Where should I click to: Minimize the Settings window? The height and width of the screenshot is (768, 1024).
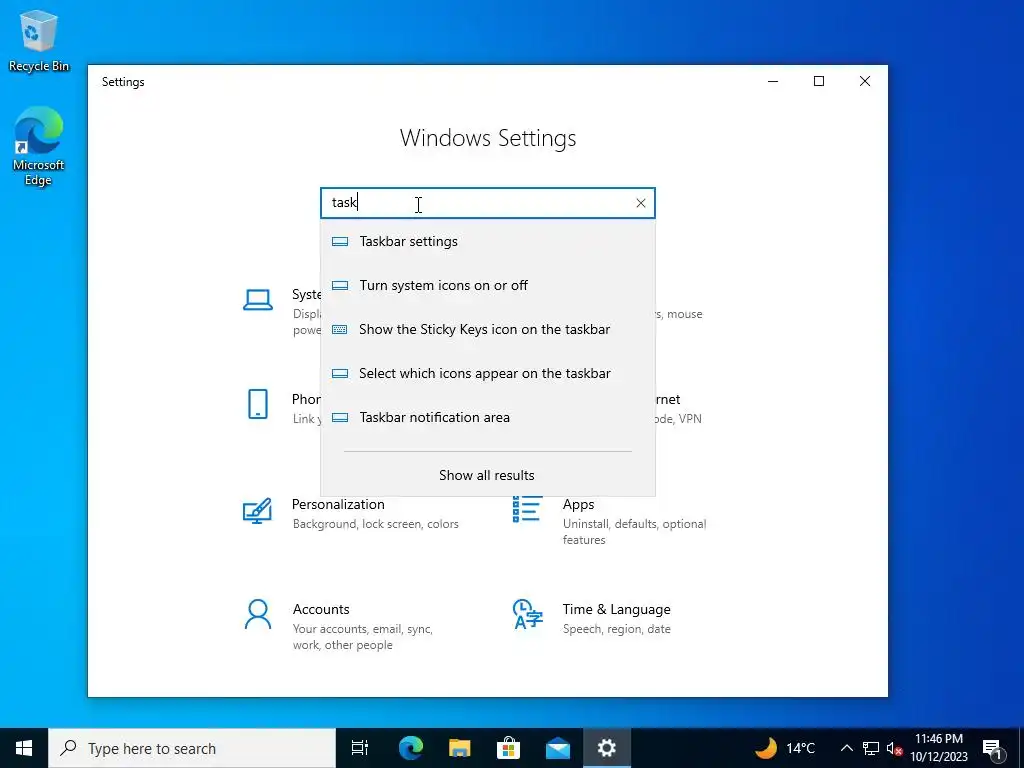pos(773,81)
